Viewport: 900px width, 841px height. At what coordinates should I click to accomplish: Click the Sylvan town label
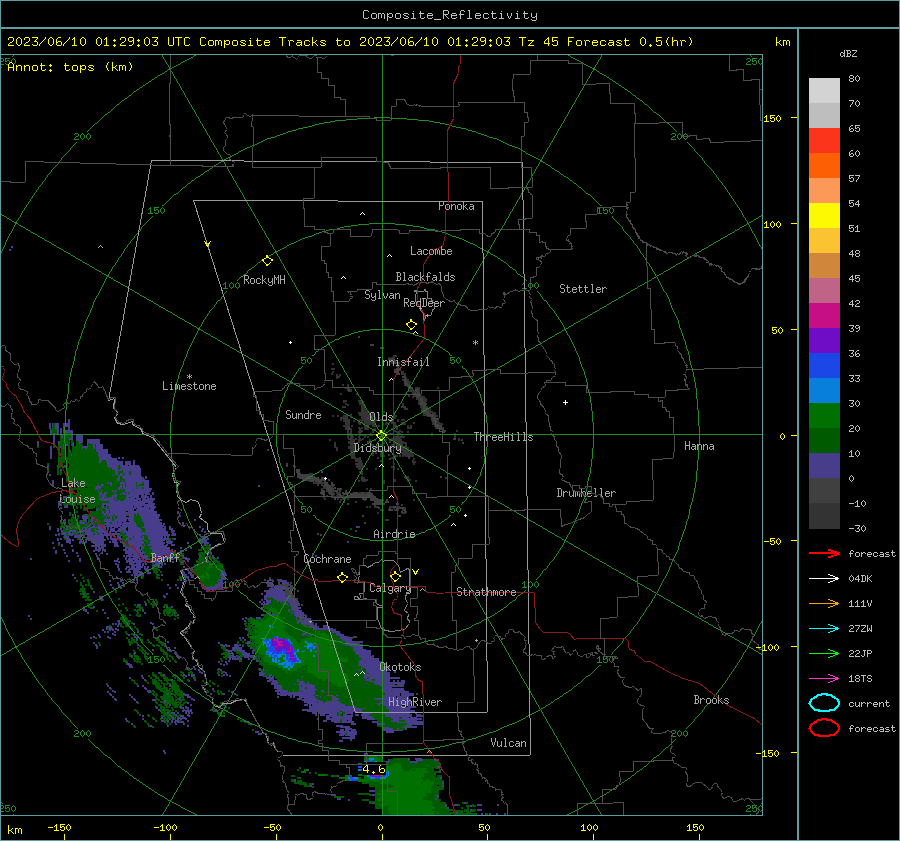(382, 295)
